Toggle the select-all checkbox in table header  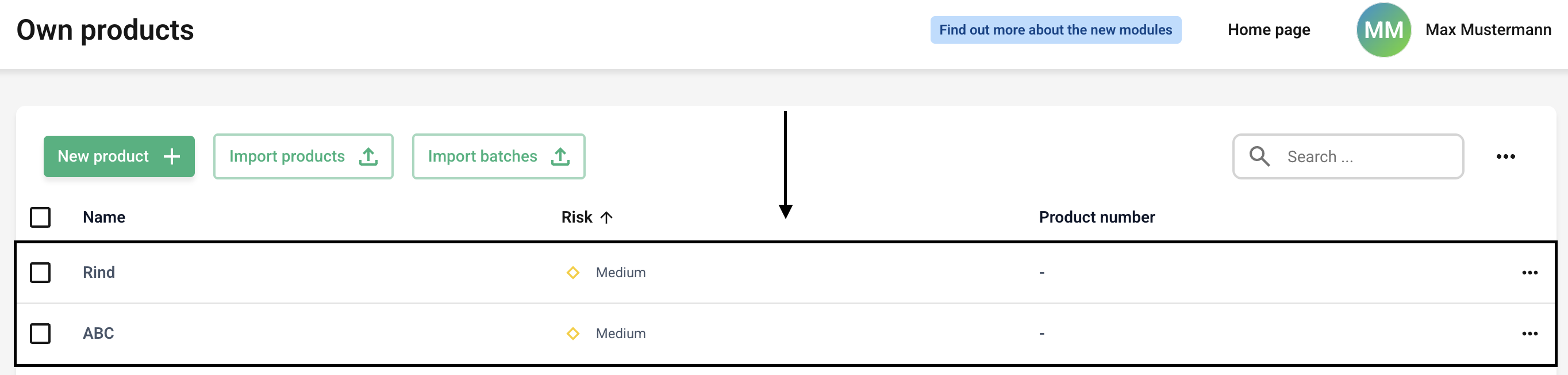tap(40, 217)
